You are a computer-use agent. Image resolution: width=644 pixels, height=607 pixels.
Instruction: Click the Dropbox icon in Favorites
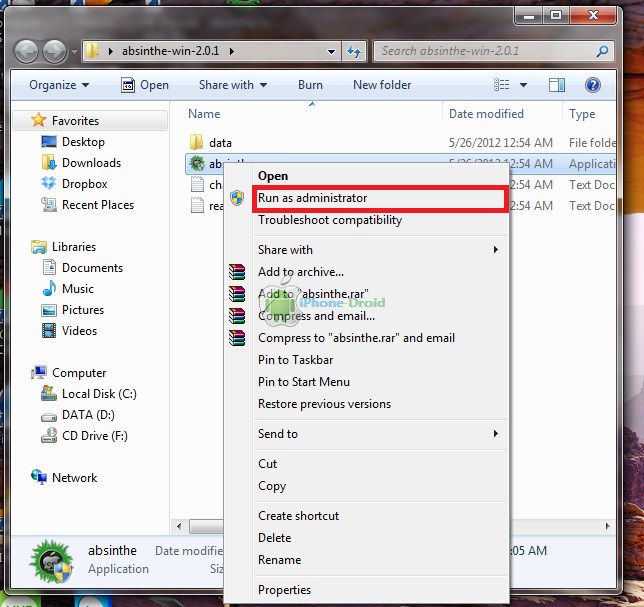pyautogui.click(x=49, y=183)
